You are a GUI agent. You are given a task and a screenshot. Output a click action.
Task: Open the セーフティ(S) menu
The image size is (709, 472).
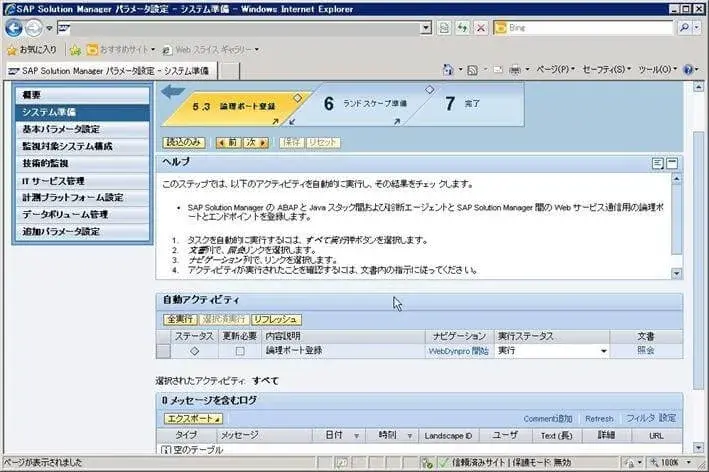click(606, 70)
